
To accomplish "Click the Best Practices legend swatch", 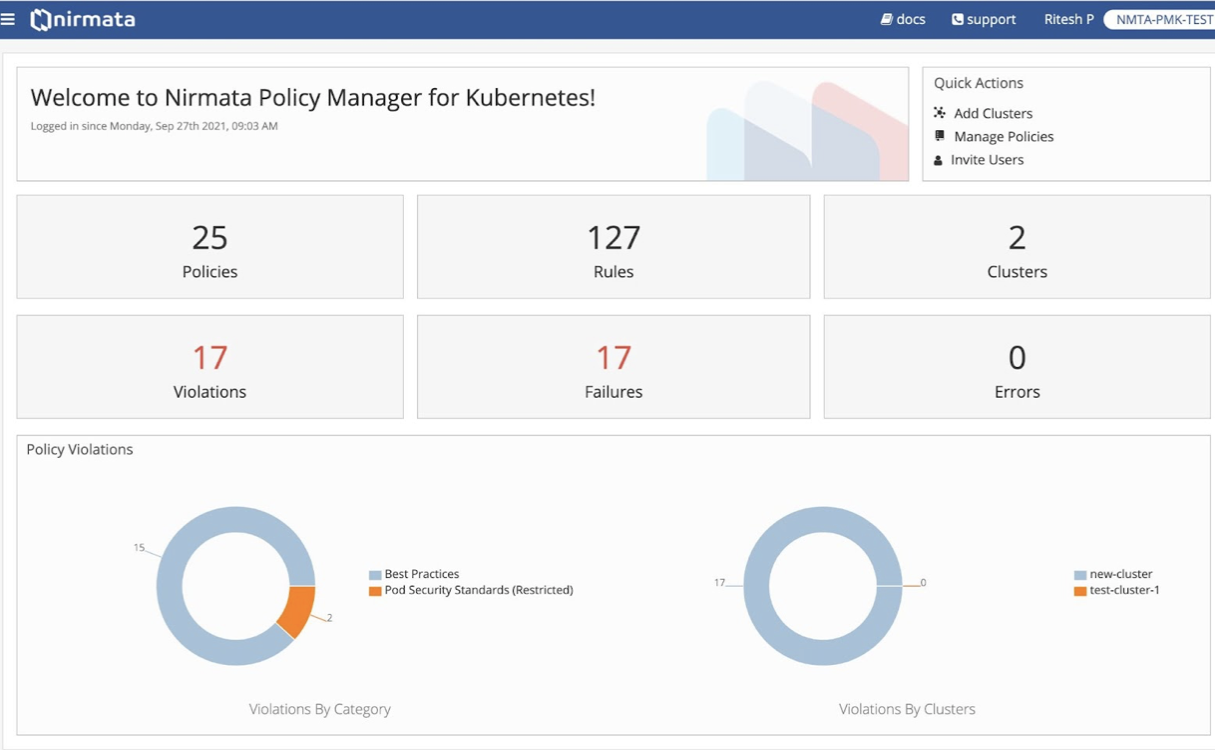I will (x=375, y=575).
